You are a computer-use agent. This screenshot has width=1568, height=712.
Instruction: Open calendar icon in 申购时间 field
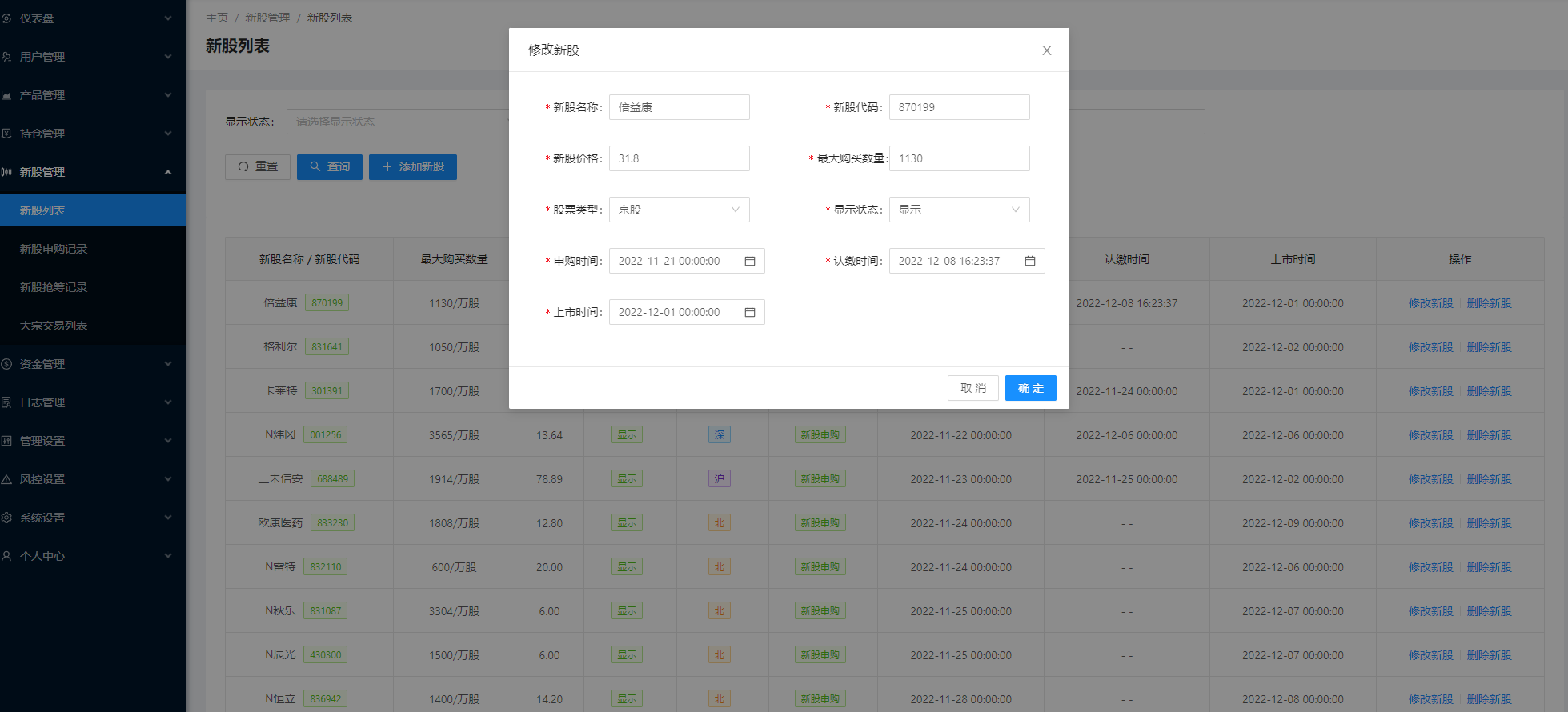tap(750, 261)
